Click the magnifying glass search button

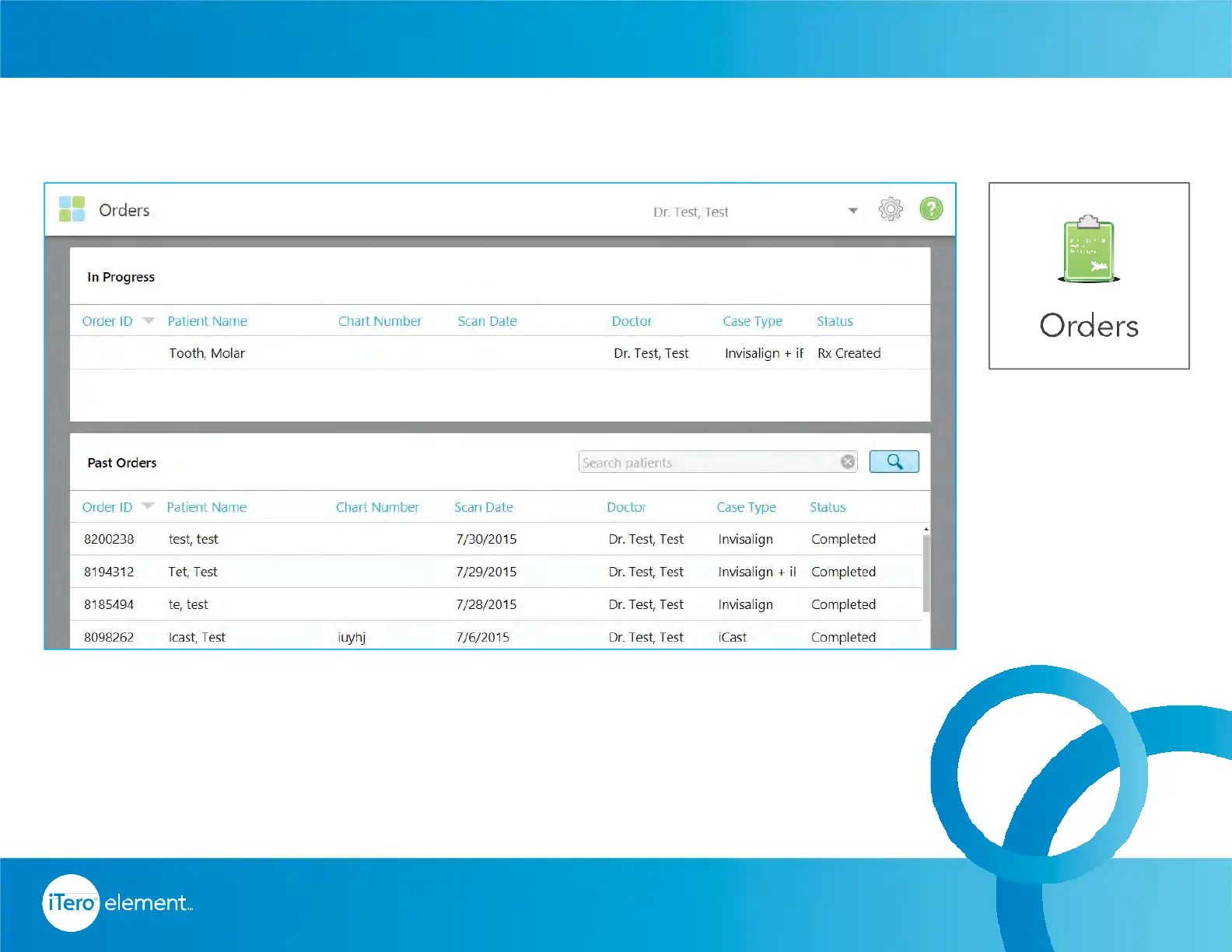894,461
